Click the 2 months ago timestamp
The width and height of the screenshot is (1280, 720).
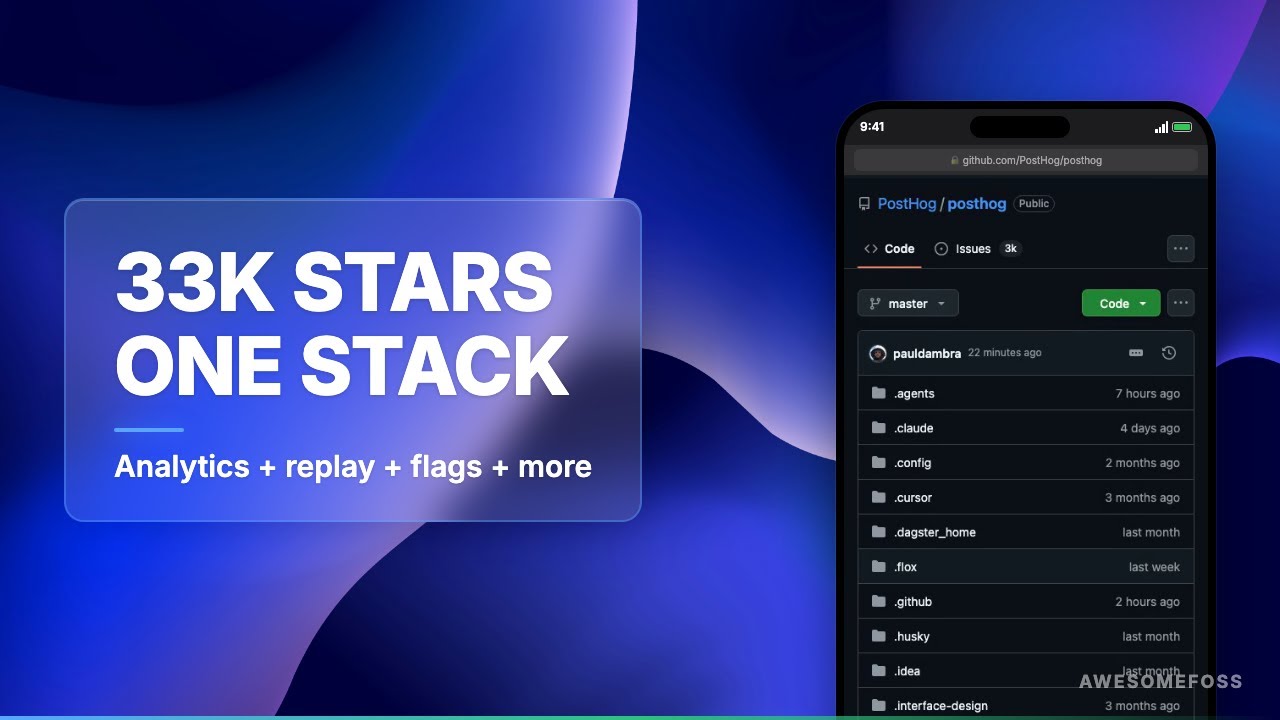pos(1143,463)
